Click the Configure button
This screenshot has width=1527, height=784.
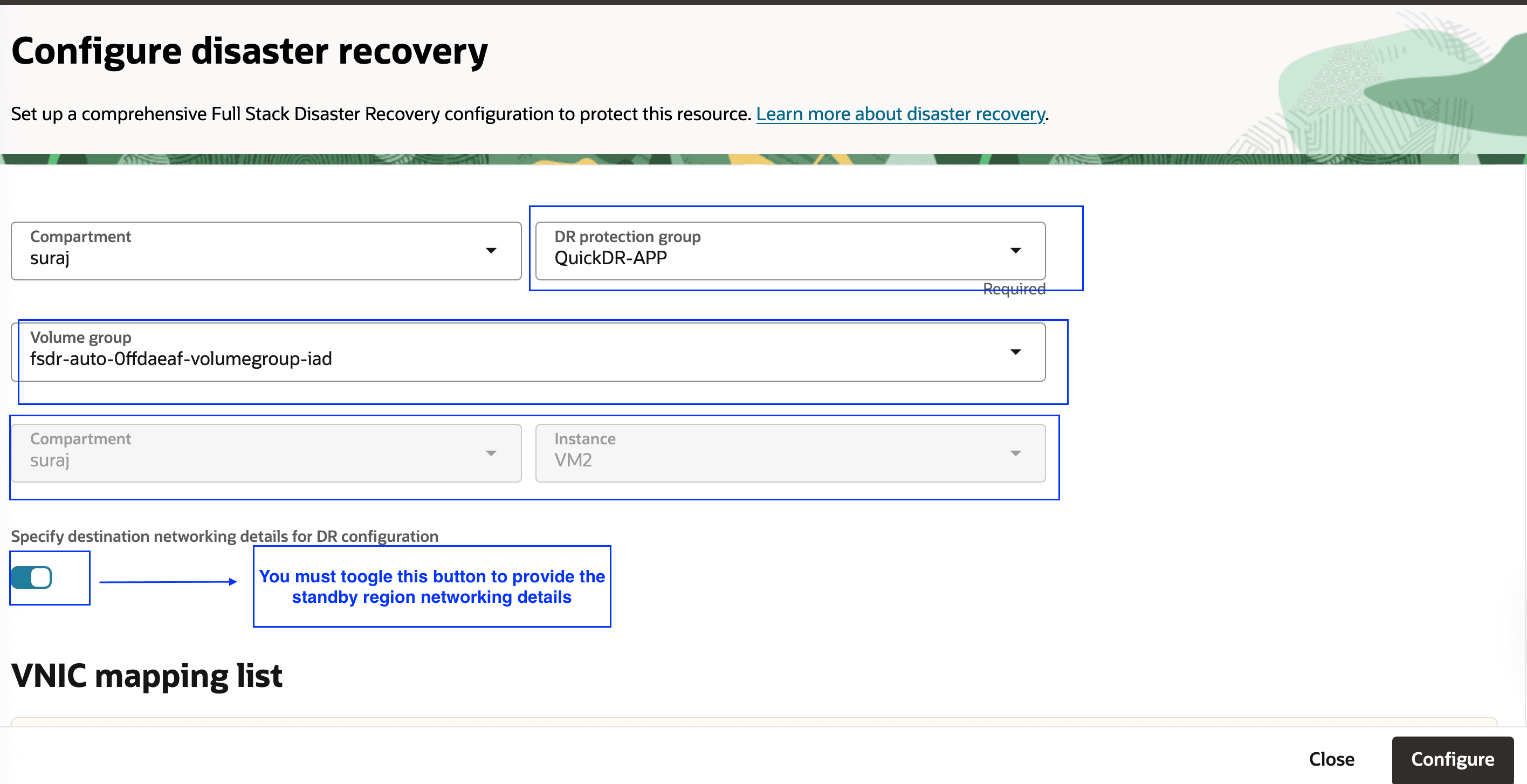click(x=1452, y=759)
